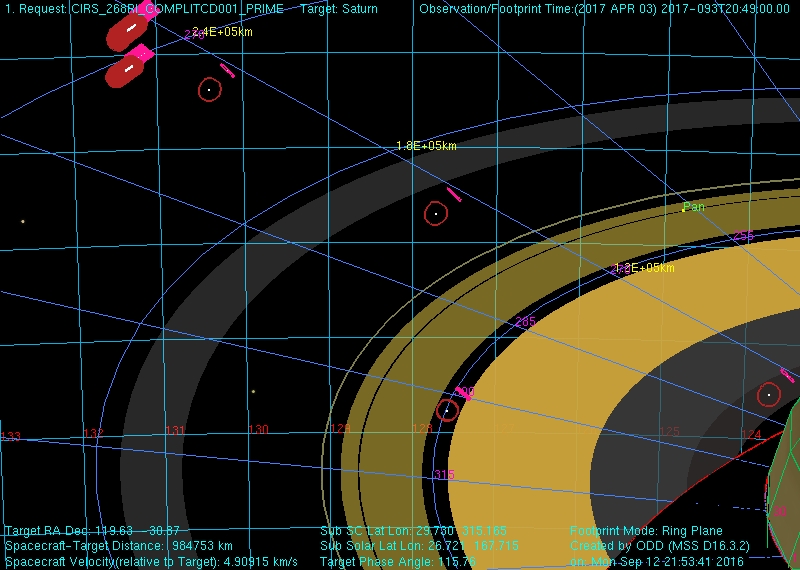The height and width of the screenshot is (570, 800).
Task: Click the Target: Saturn header text
Action: pos(339,9)
